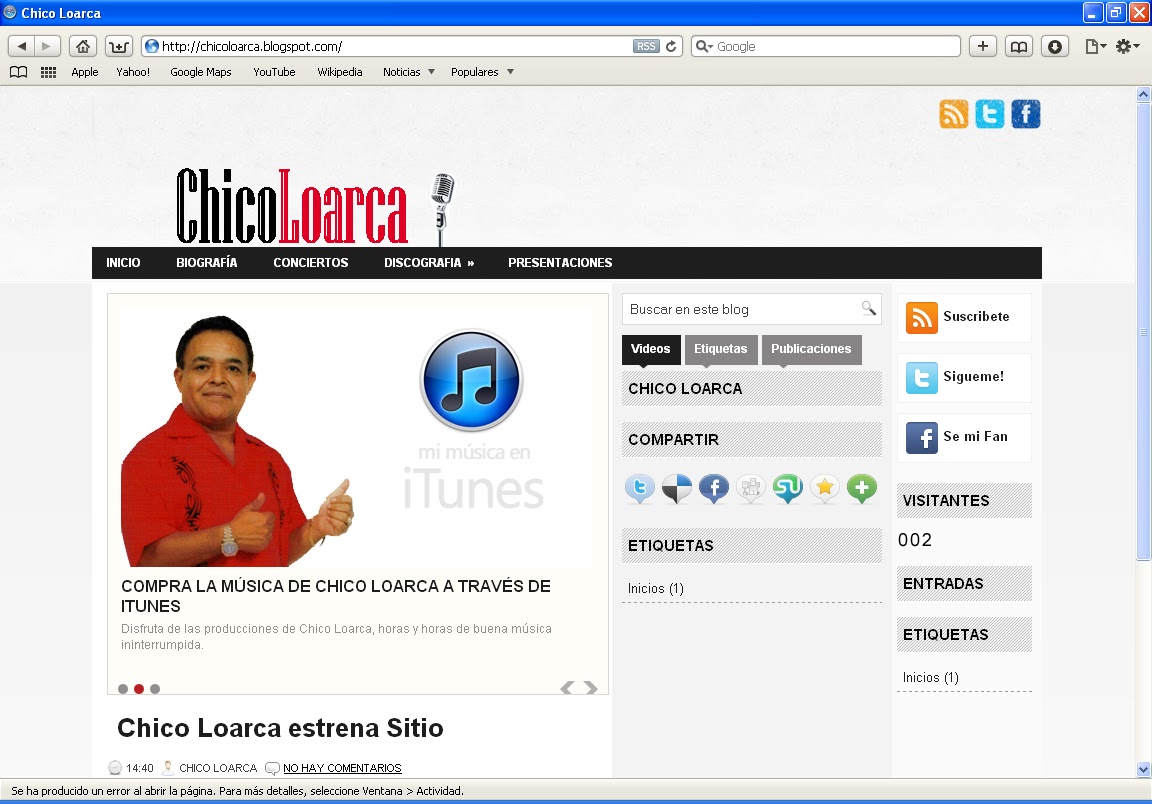Click the Twitter icon in header
This screenshot has width=1152, height=804.
tap(990, 114)
